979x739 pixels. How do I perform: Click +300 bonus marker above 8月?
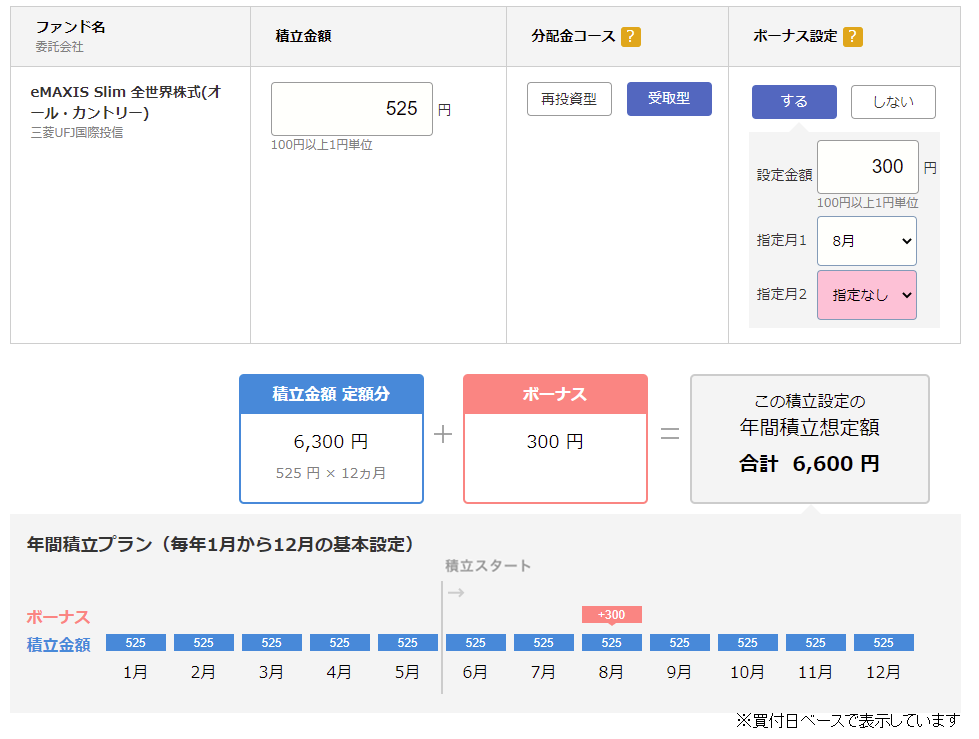click(x=611, y=615)
